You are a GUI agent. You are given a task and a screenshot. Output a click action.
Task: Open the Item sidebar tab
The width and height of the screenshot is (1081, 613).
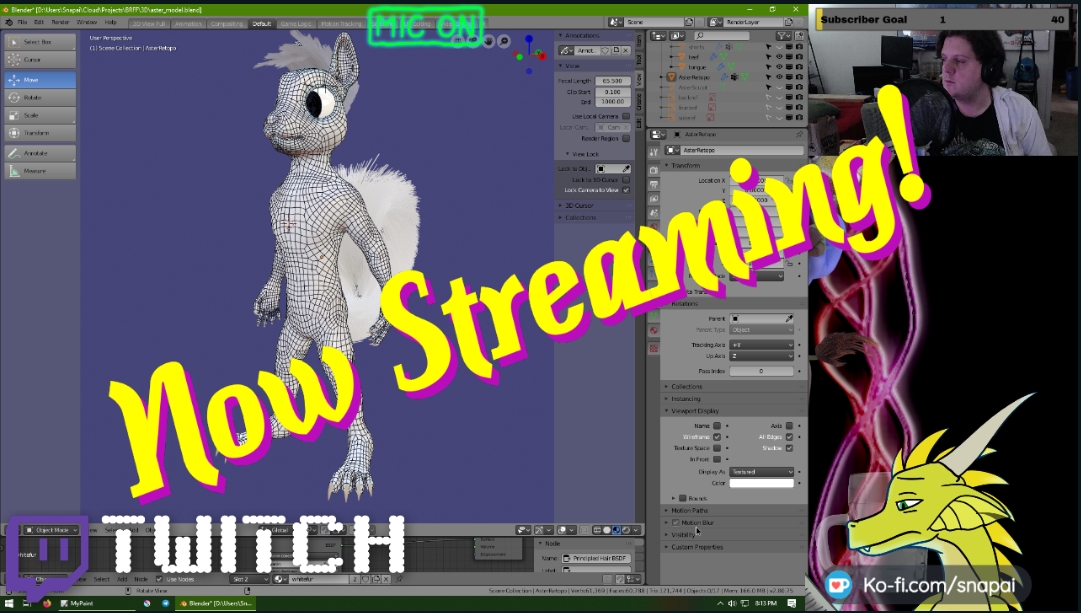tap(639, 43)
